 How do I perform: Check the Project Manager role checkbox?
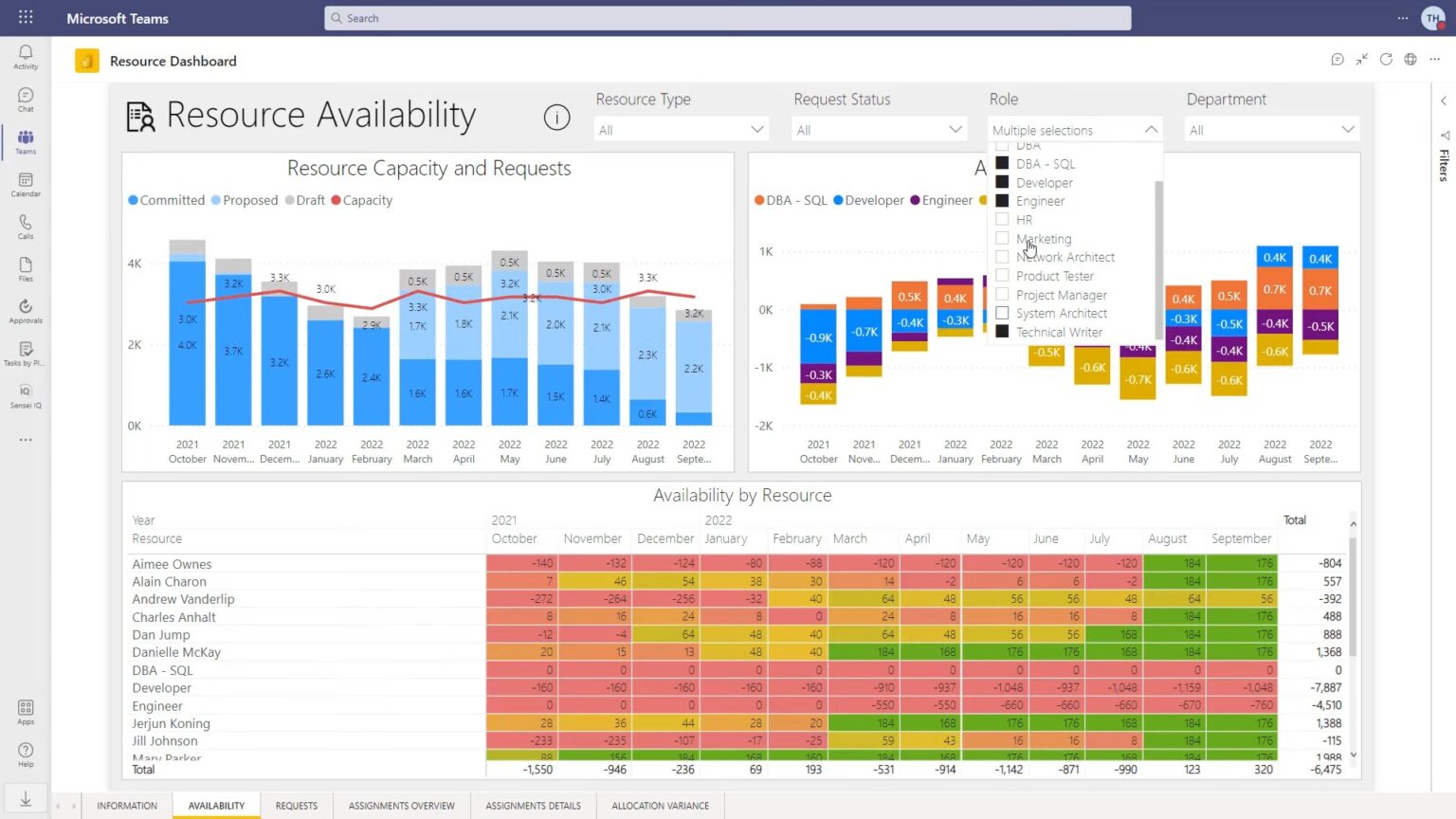pos(1002,294)
